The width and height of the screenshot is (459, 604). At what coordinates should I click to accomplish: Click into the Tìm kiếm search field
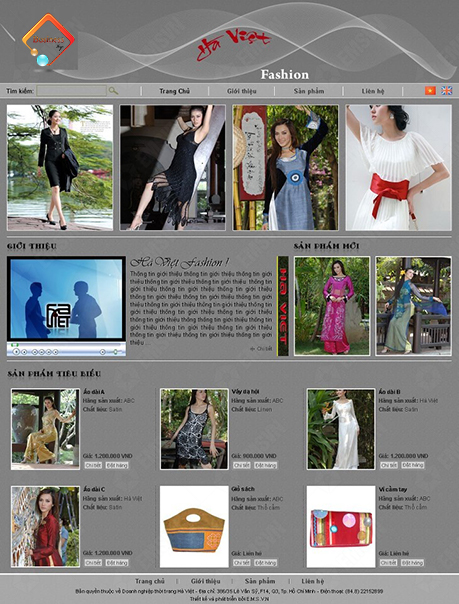pyautogui.click(x=72, y=91)
